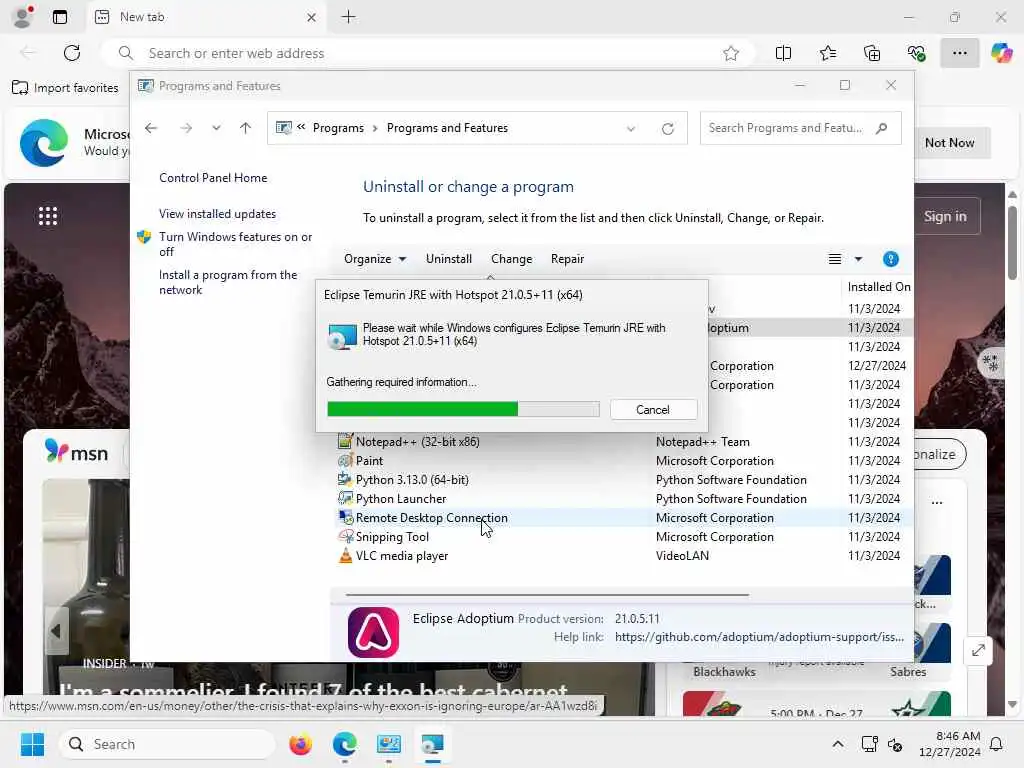Expand the address bar history dropdown

(x=631, y=129)
